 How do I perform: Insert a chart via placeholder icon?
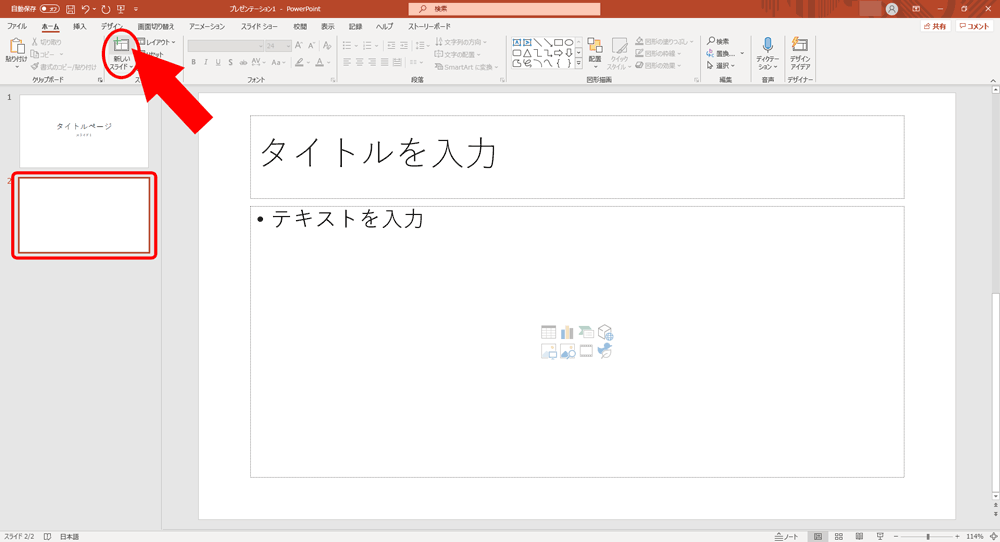point(567,332)
